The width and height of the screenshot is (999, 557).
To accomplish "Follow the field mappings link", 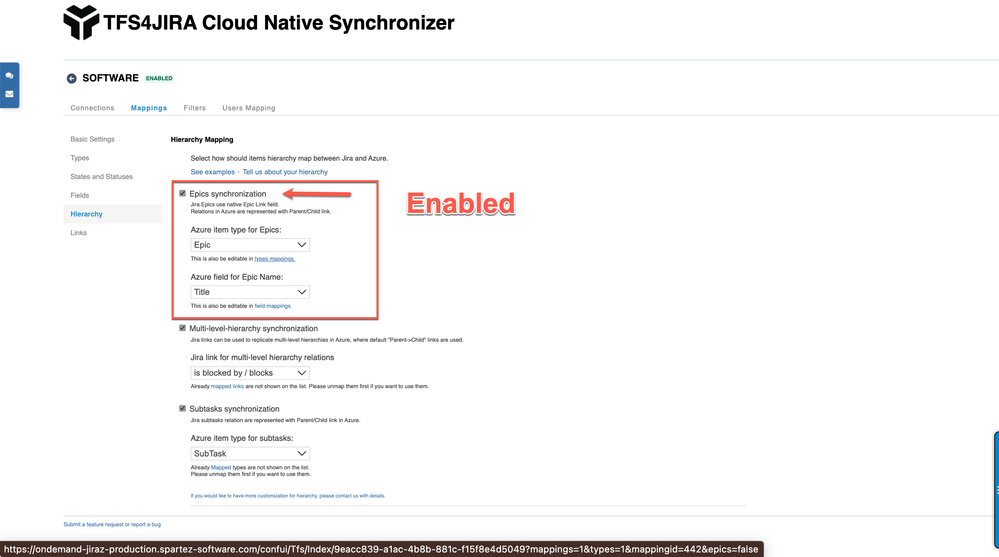I will [273, 306].
